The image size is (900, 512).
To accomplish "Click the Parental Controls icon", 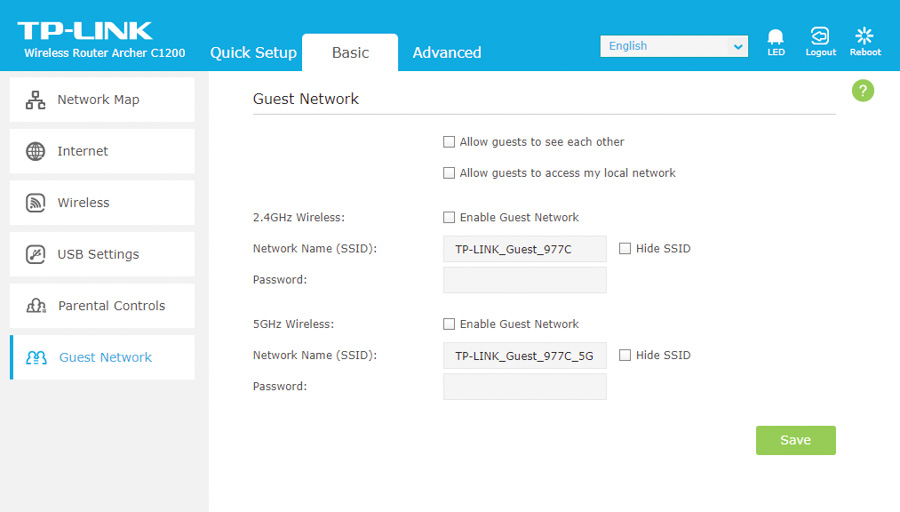I will click(36, 306).
